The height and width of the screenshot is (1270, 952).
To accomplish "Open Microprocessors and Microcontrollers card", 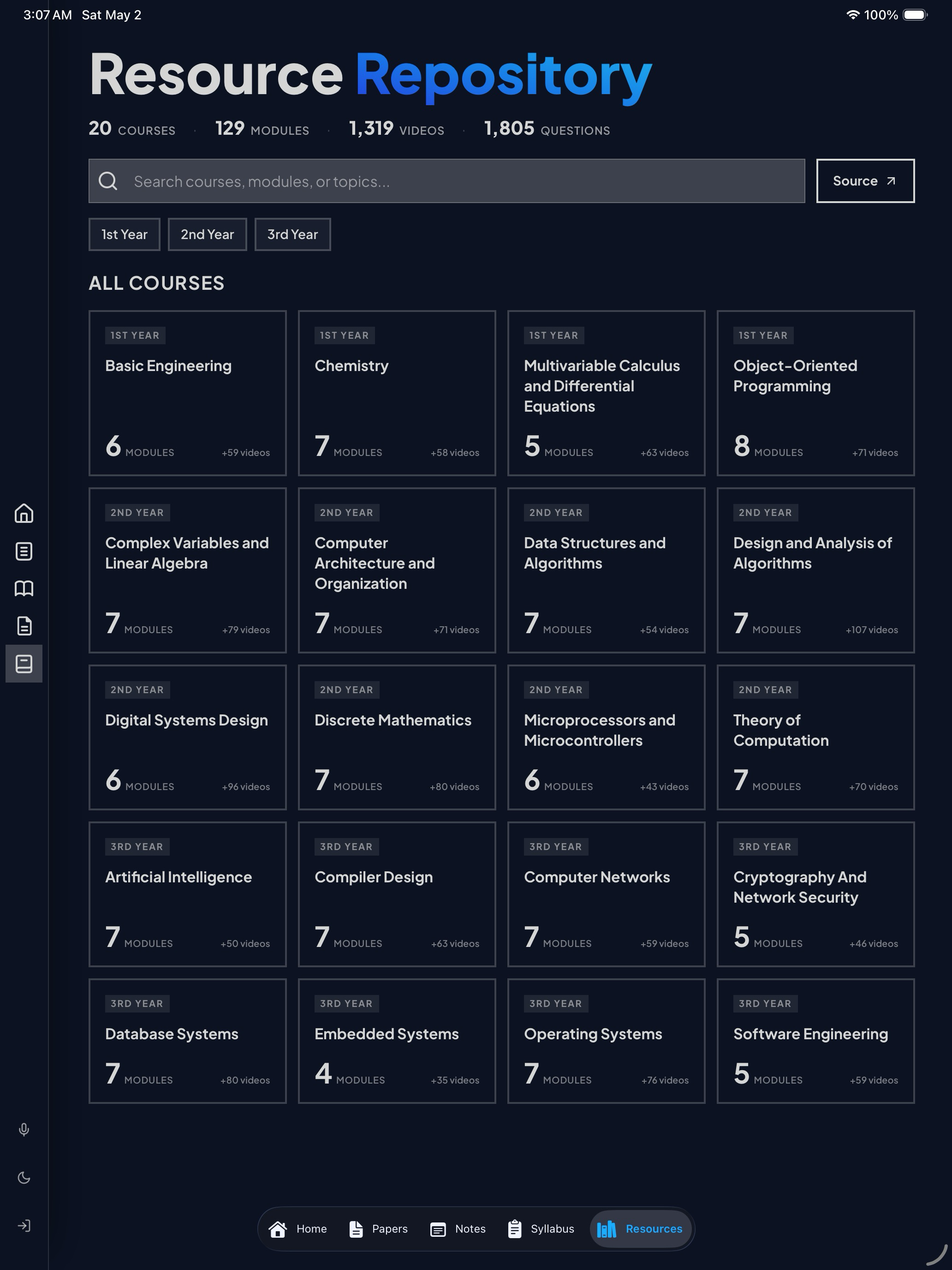I will click(607, 737).
